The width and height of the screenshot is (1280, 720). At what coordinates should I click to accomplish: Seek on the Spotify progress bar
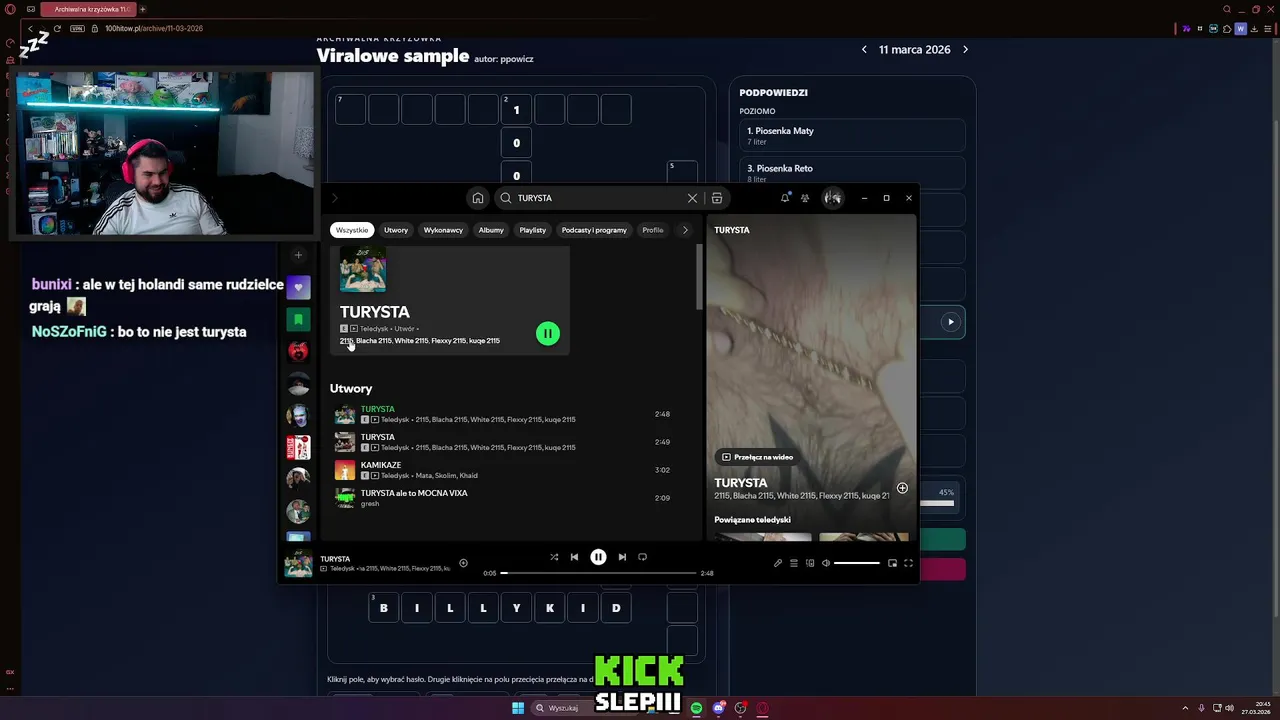point(598,573)
